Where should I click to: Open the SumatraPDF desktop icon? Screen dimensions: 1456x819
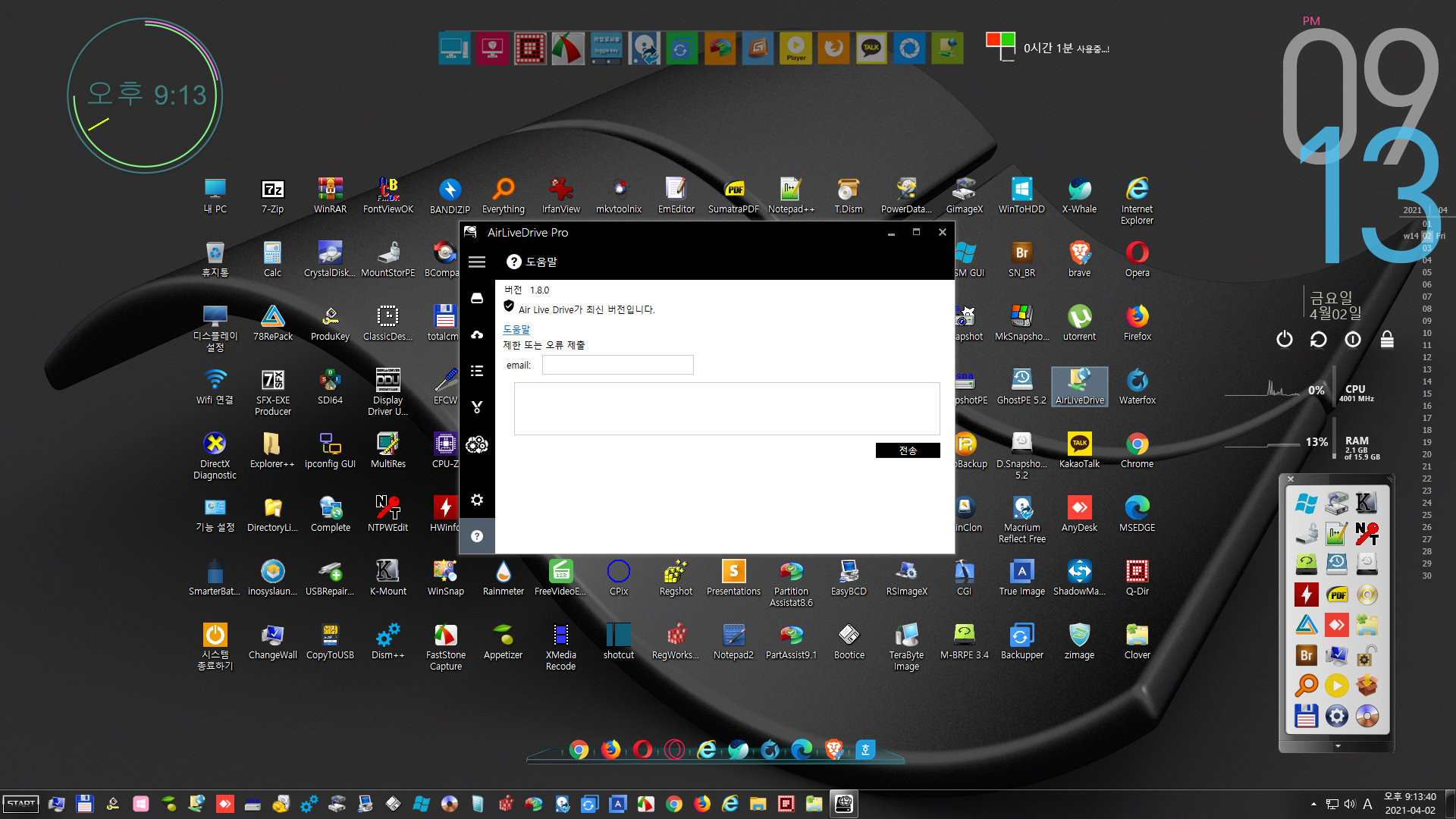(733, 196)
